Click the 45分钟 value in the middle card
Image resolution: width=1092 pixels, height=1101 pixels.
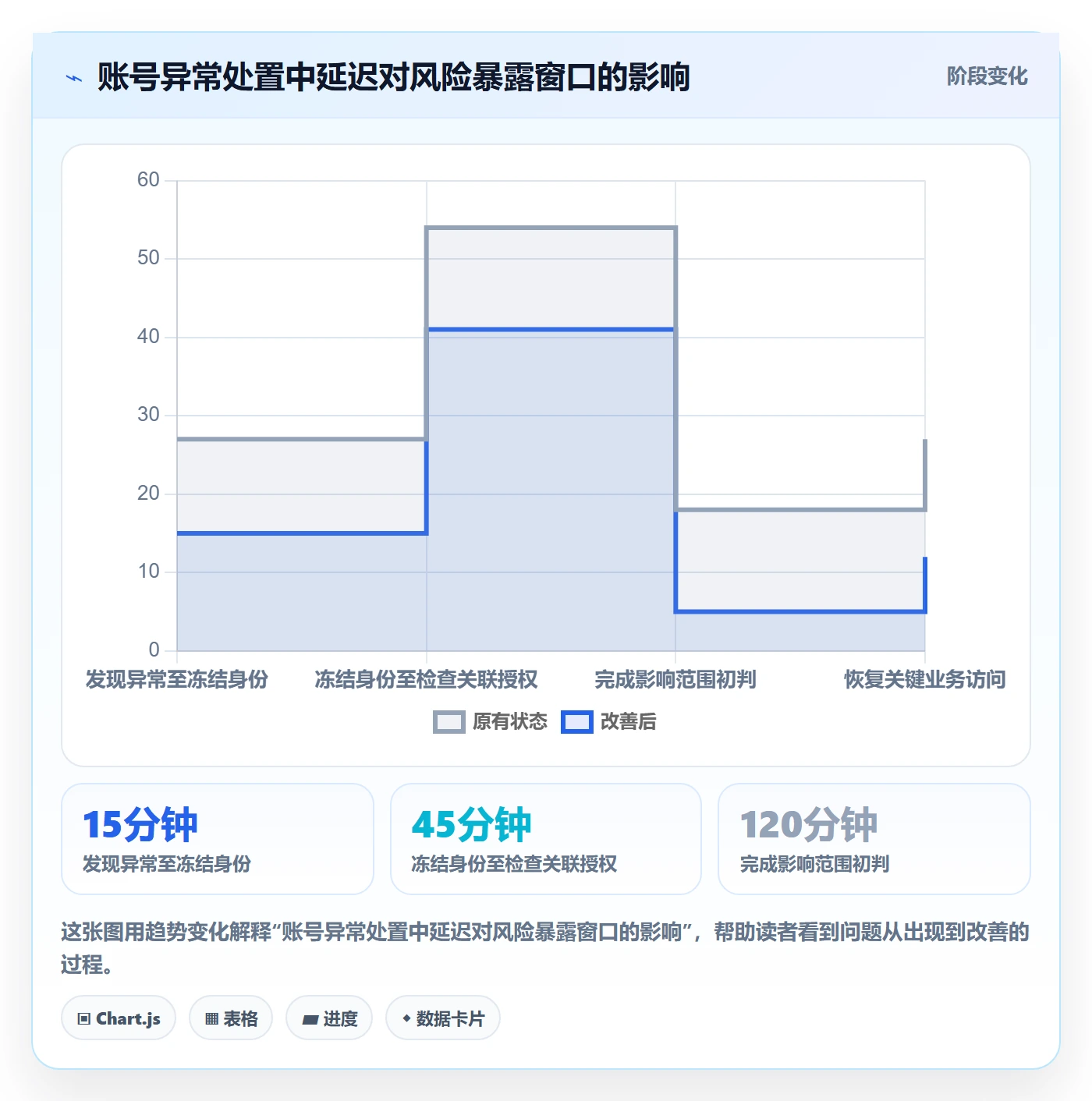472,825
